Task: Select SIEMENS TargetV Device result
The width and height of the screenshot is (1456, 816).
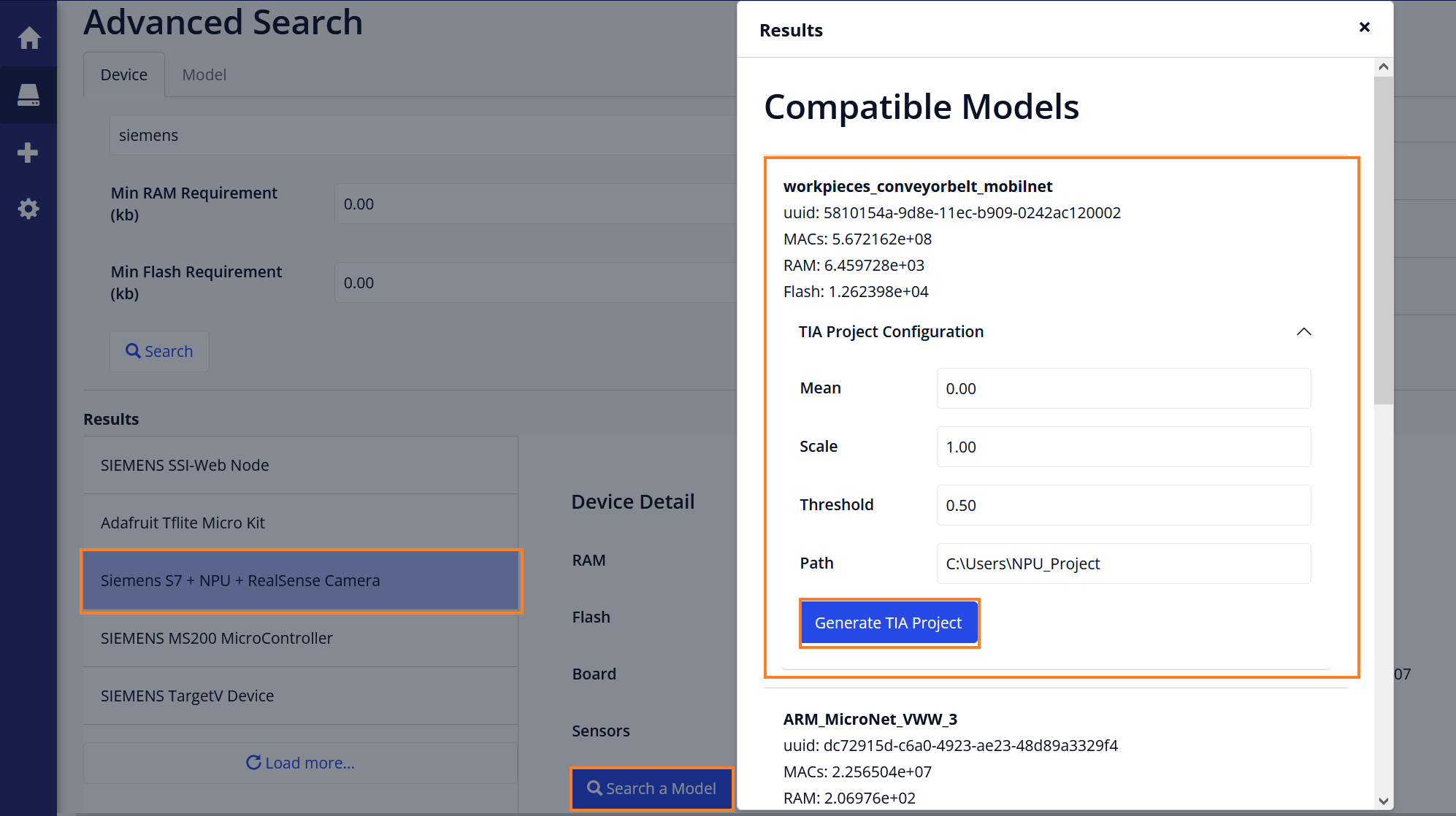Action: [301, 696]
